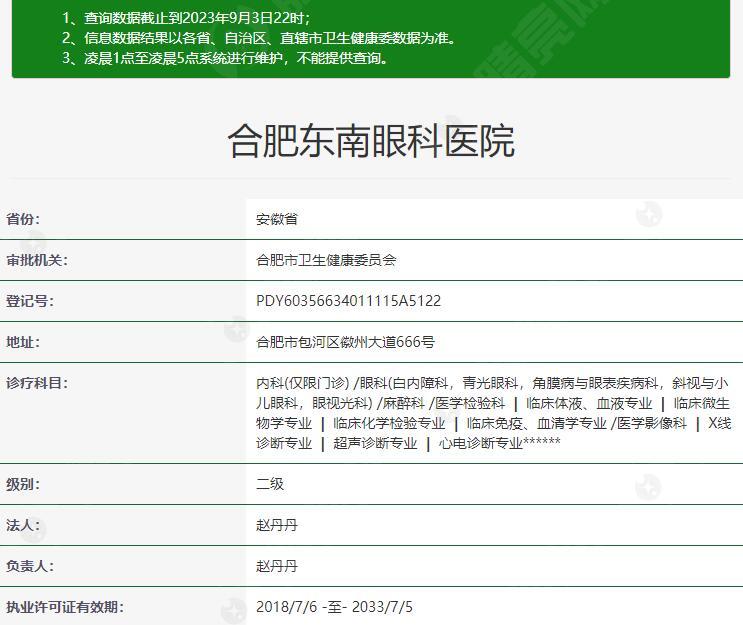Click notice line 查询数据截止到2023年9月3日22时
Screen dimensions: 743x625
[x=187, y=18]
